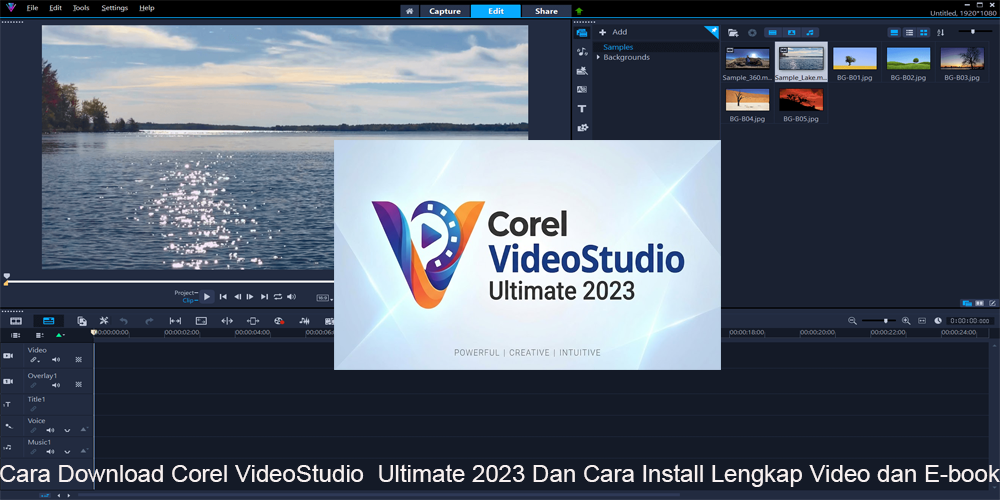Toggle ripple editing on Video track
Screen dimensions: 1000x500
[x=34, y=360]
